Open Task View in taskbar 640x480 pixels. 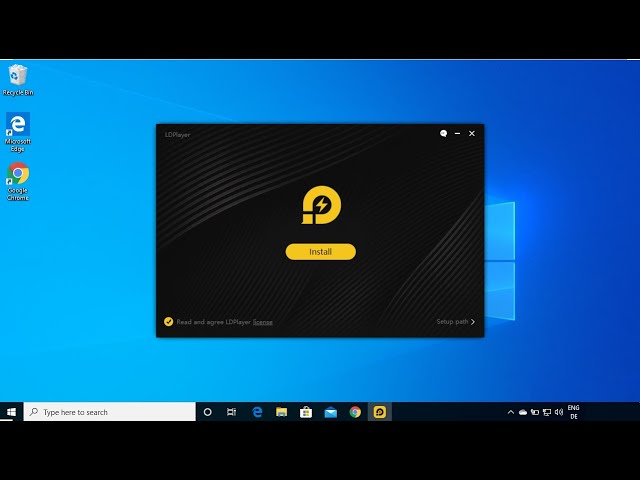(x=231, y=412)
